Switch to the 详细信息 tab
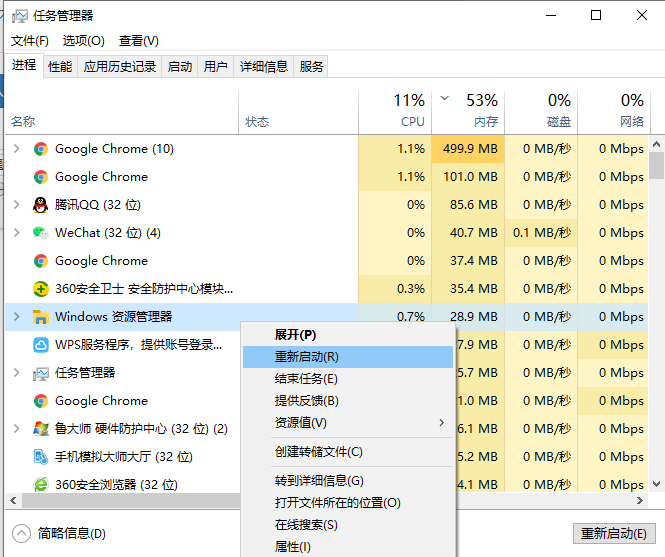 click(264, 67)
